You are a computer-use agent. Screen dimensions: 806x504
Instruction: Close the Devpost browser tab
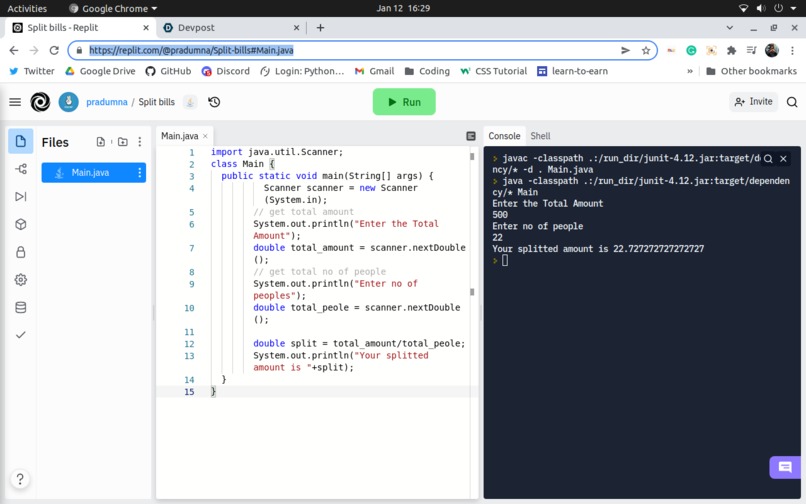pos(297,28)
